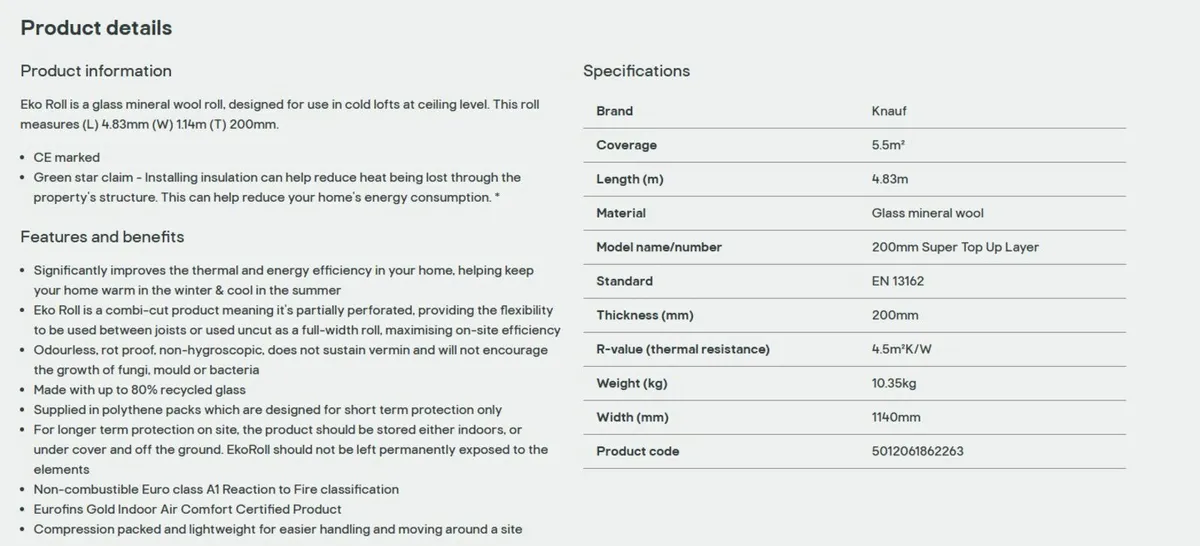Select the 200mm Super Top Up Layer value
The width and height of the screenshot is (1200, 546).
pos(955,247)
